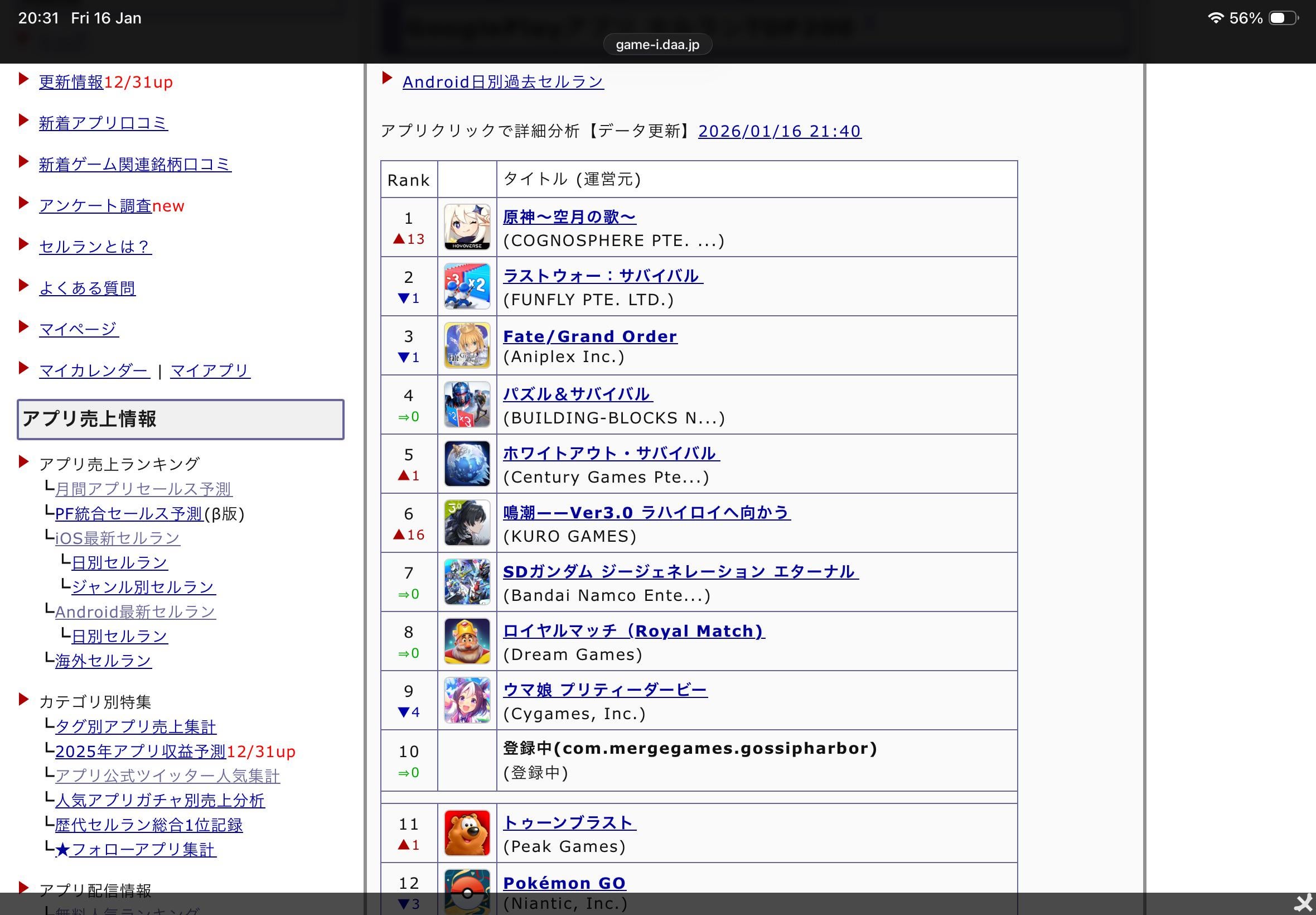Screen dimensions: 1316x915
Task: Open 人気アプリガチャ別売上分析 link
Action: 160,800
